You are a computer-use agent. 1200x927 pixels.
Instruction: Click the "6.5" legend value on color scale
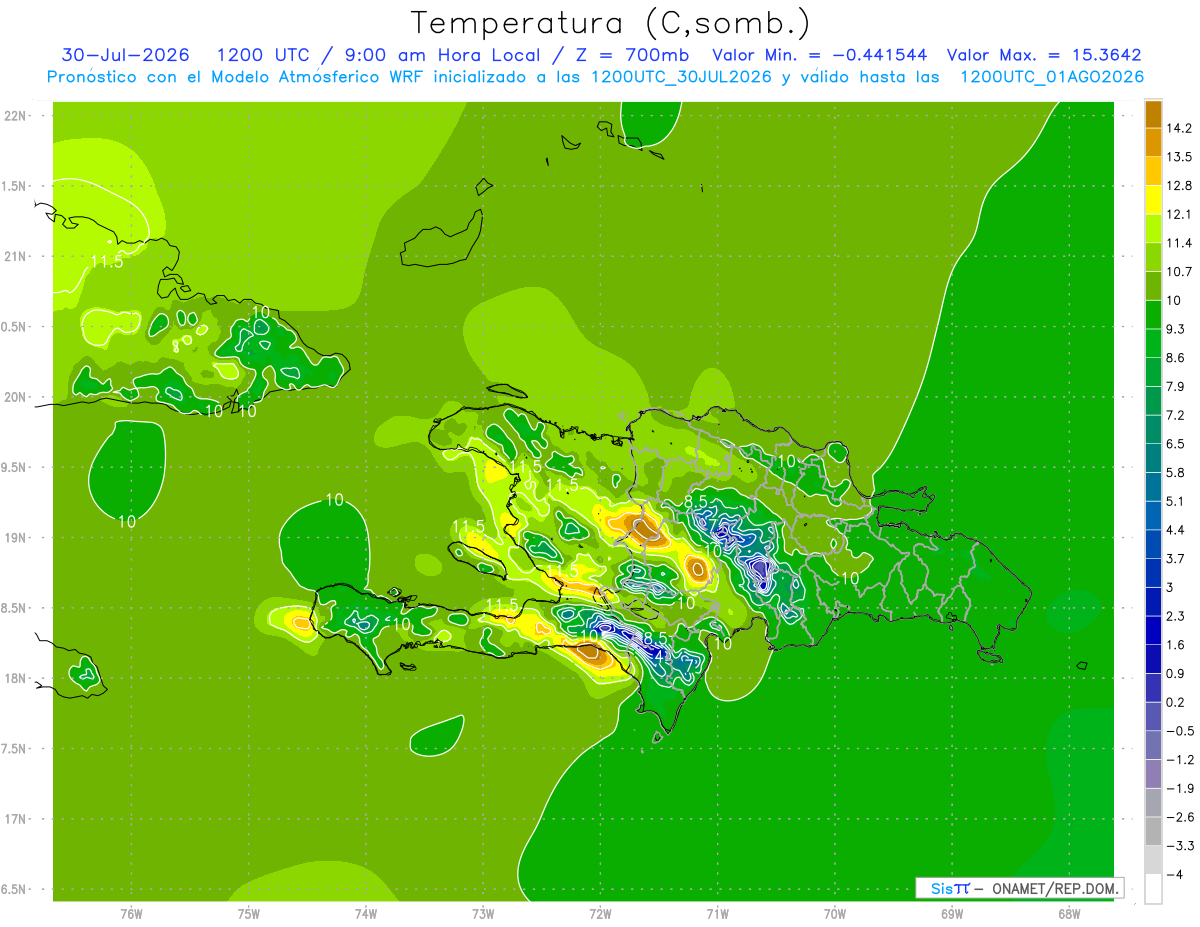point(1176,444)
